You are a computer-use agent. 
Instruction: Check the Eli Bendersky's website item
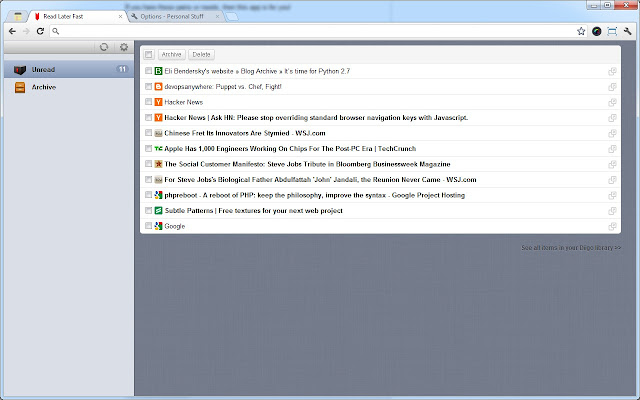[x=148, y=71]
